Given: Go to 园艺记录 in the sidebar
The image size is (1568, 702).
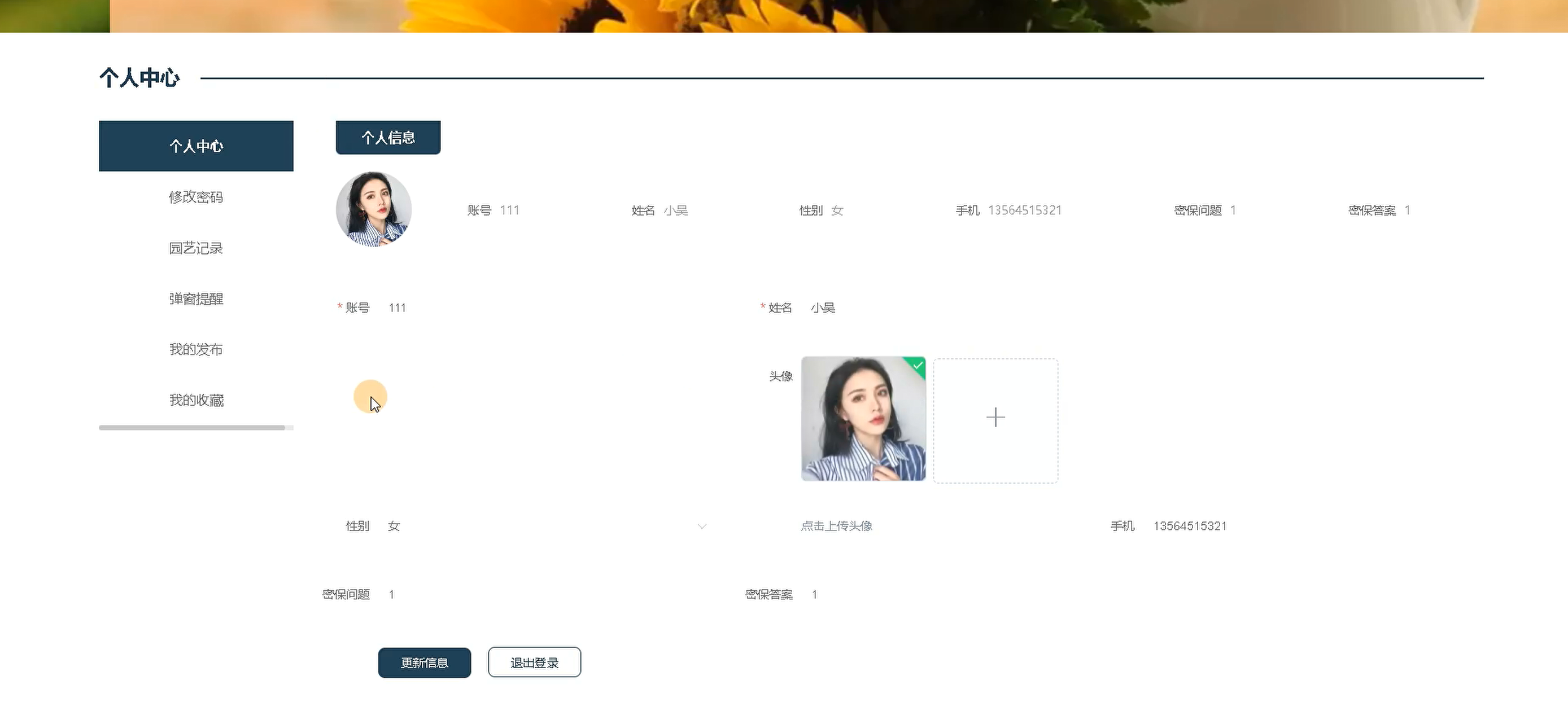Looking at the screenshot, I should pos(196,248).
